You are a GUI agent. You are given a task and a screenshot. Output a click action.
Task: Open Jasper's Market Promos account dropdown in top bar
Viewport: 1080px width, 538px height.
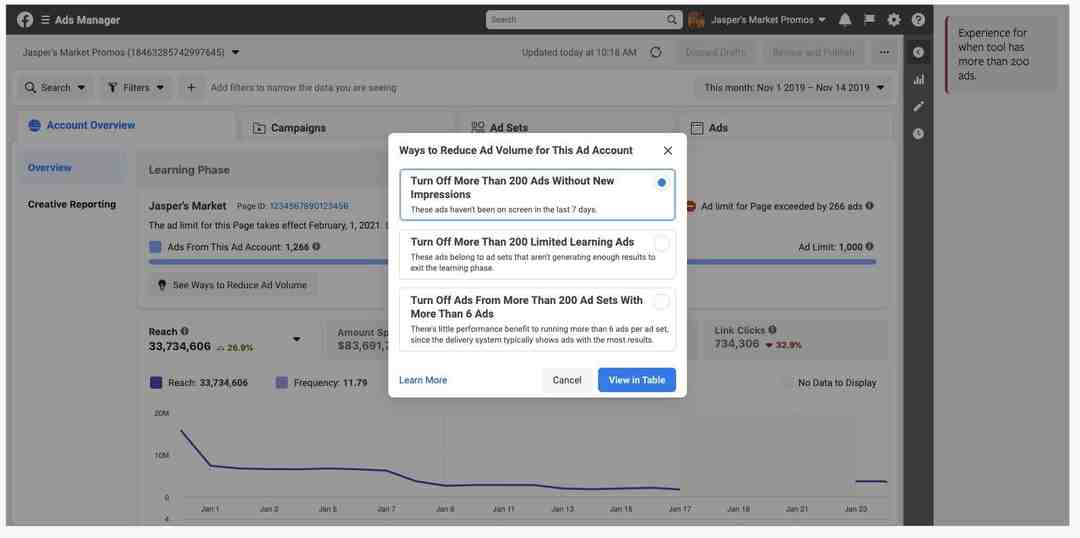768,20
